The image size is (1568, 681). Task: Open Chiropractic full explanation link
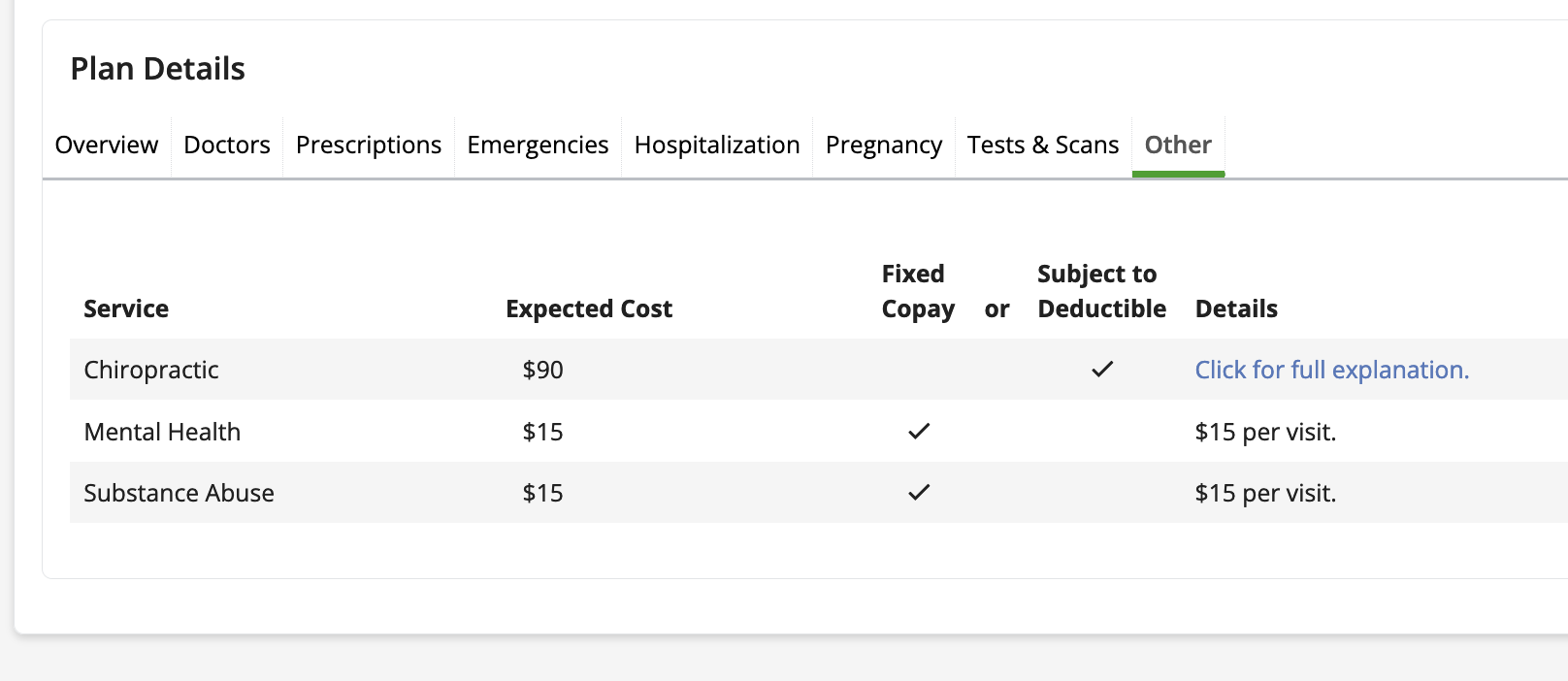[1331, 370]
